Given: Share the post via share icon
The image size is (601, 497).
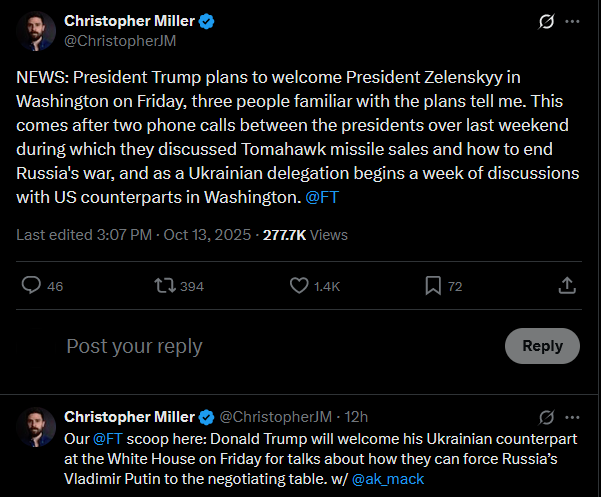Looking at the screenshot, I should (567, 286).
